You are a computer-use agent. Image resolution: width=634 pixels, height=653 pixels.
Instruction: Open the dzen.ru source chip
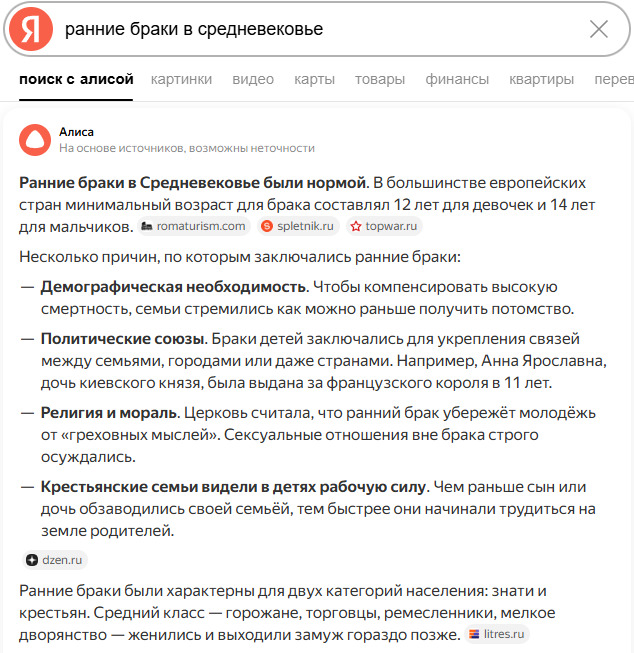[56, 560]
